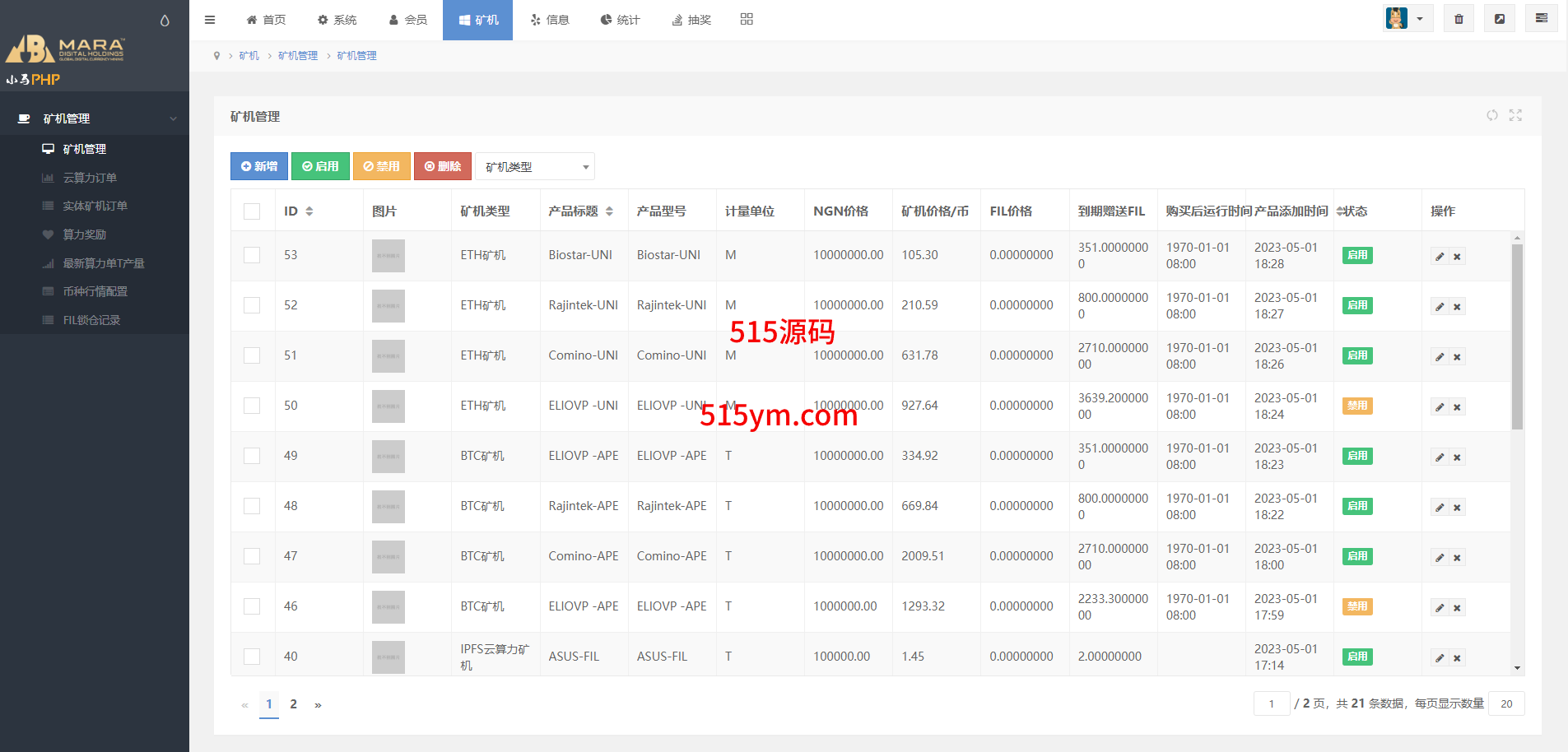Screen dimensions: 1568x752
Task: Open the grid apps icon in top nav
Action: tap(747, 19)
